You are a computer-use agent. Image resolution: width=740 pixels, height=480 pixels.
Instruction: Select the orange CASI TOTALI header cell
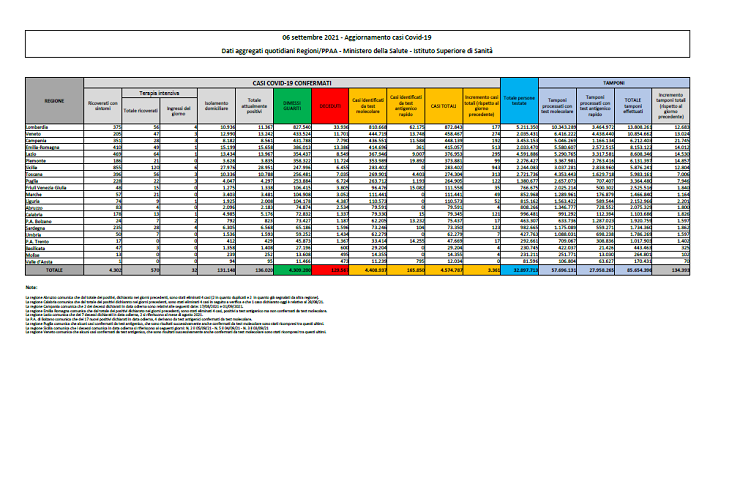[x=440, y=103]
